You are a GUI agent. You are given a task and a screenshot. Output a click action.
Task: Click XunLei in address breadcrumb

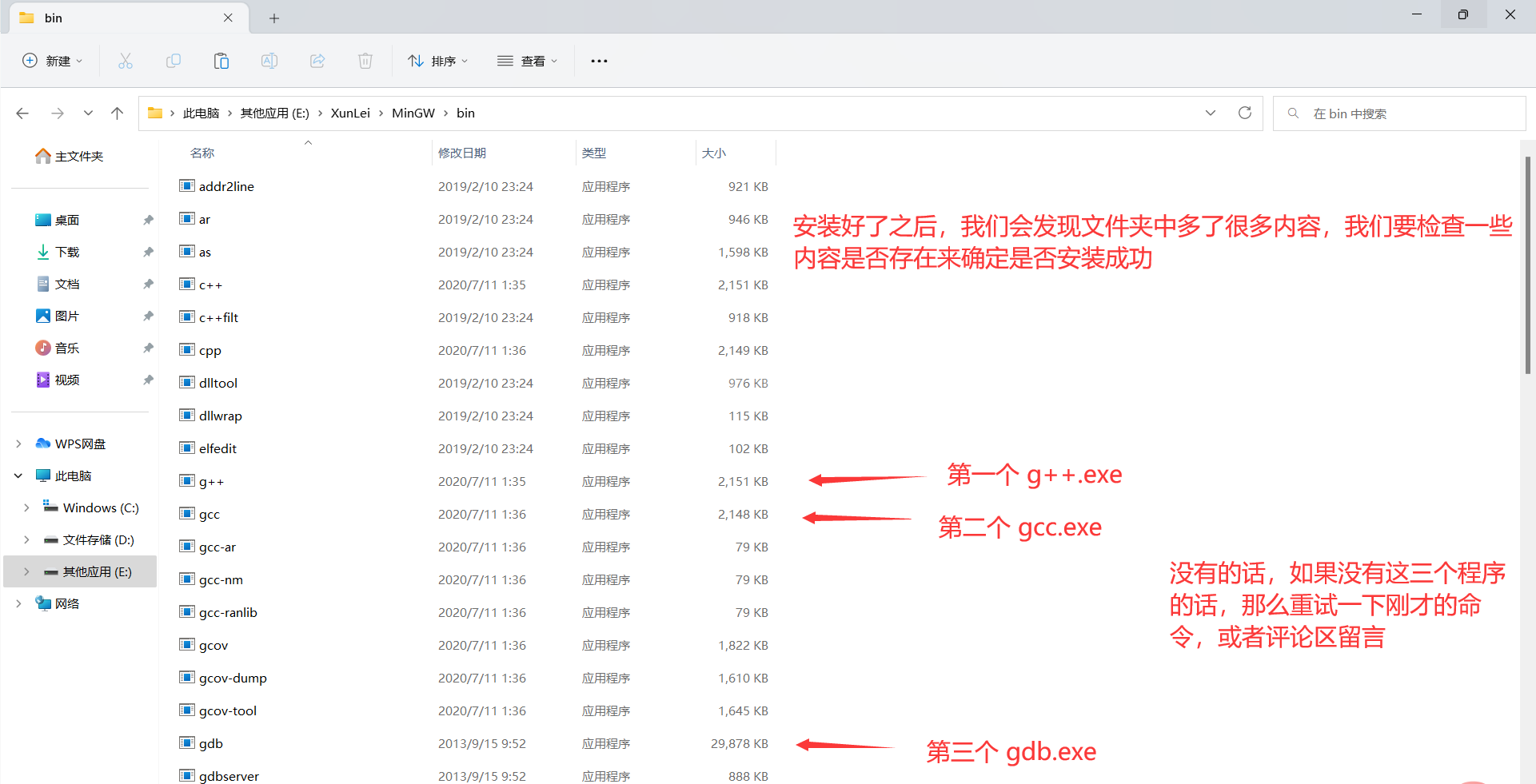[350, 113]
